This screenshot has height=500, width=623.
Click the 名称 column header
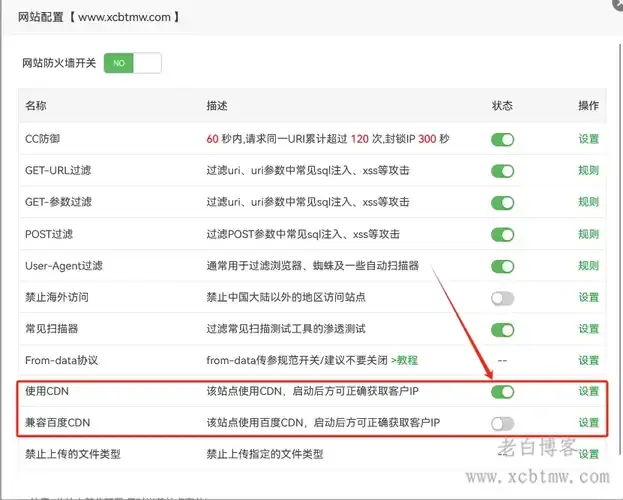coord(36,105)
